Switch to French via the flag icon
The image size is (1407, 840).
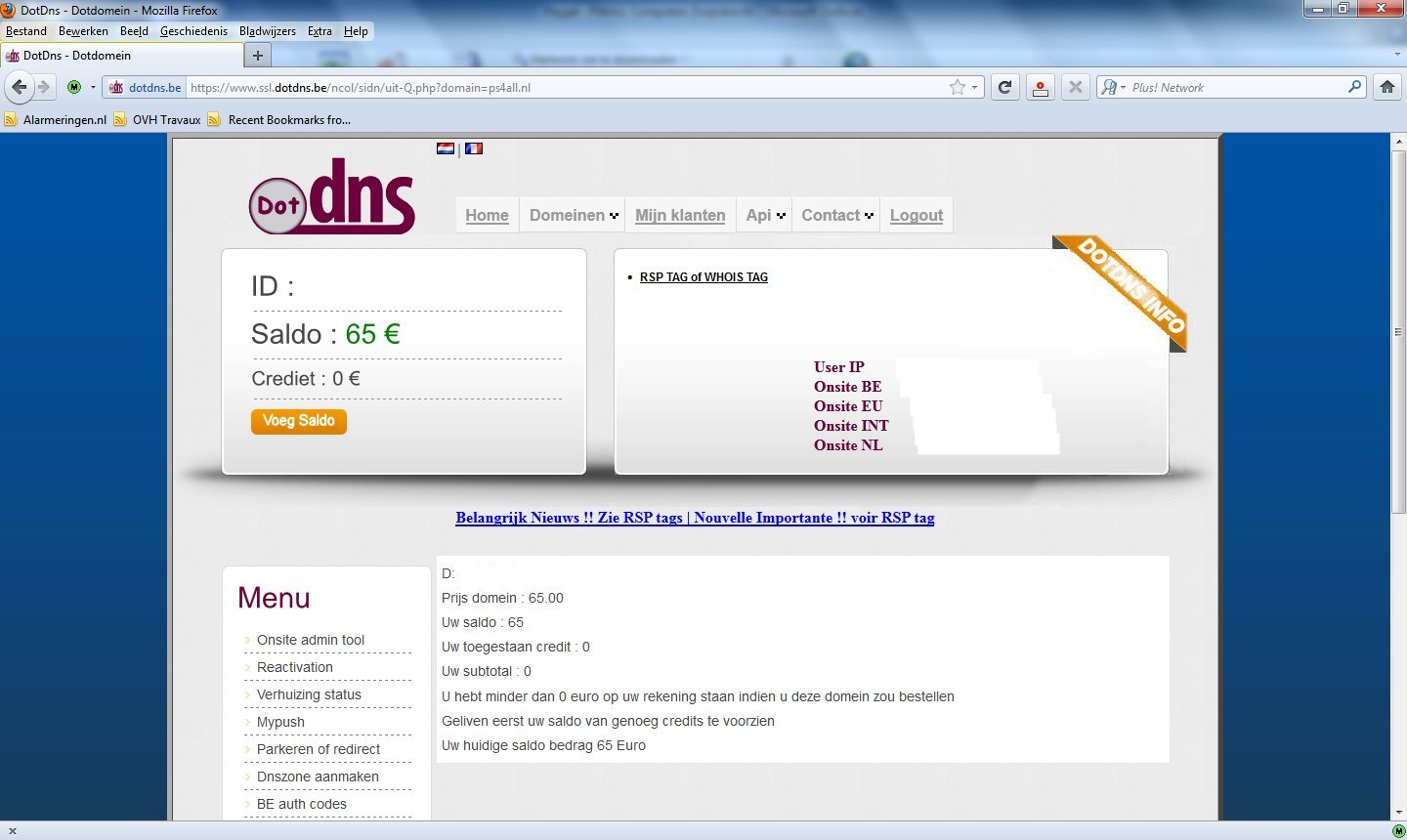(x=474, y=148)
